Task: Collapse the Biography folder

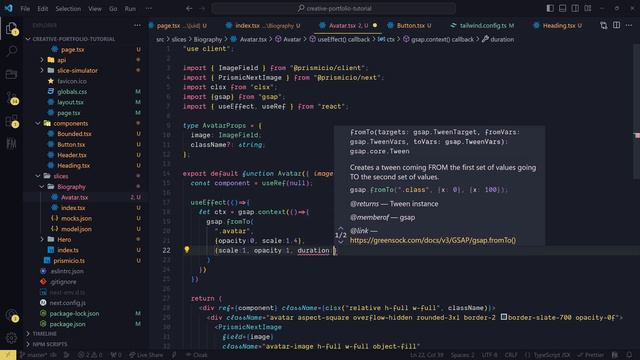Action: point(71,187)
